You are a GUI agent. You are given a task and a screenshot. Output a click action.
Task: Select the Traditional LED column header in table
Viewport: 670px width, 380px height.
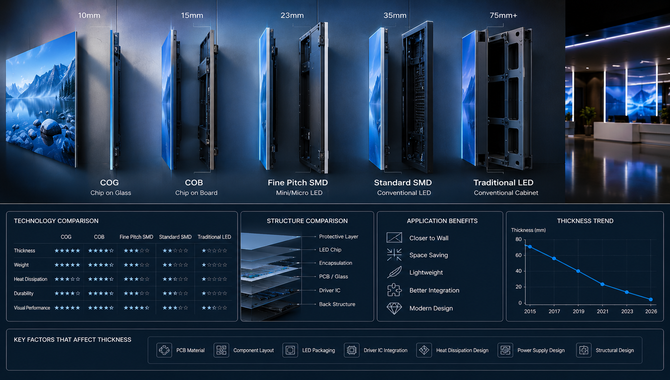[x=214, y=236]
